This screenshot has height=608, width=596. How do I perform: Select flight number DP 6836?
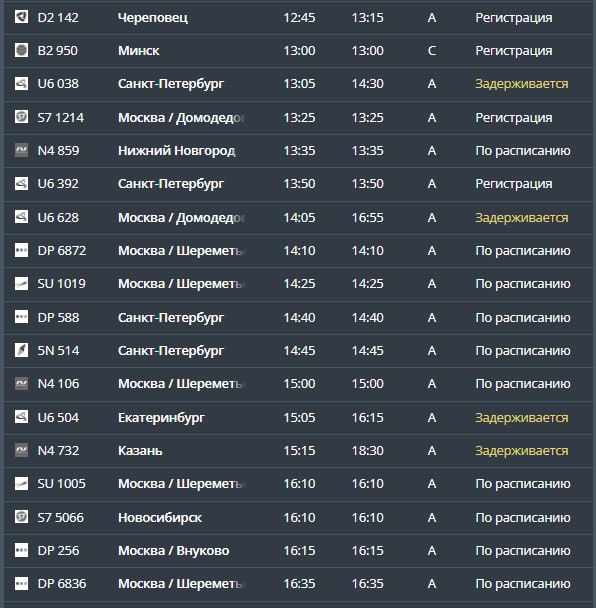click(62, 584)
